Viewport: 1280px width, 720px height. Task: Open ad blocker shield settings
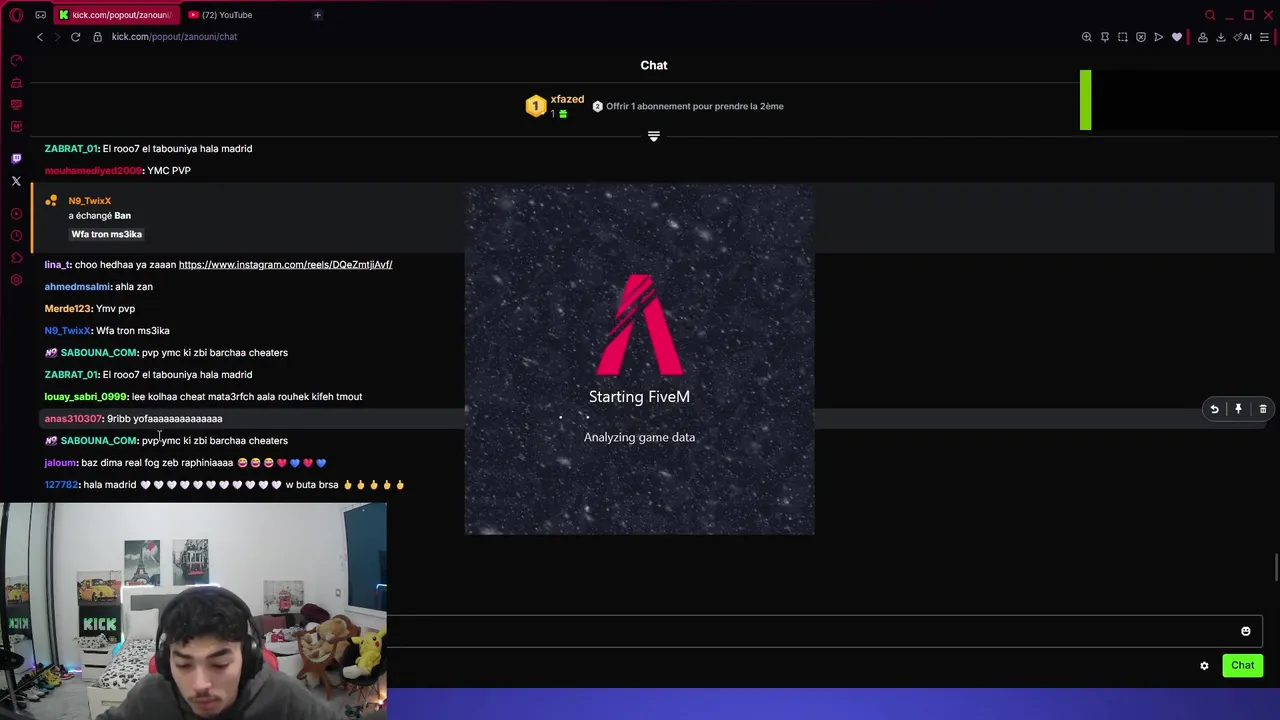click(1141, 37)
